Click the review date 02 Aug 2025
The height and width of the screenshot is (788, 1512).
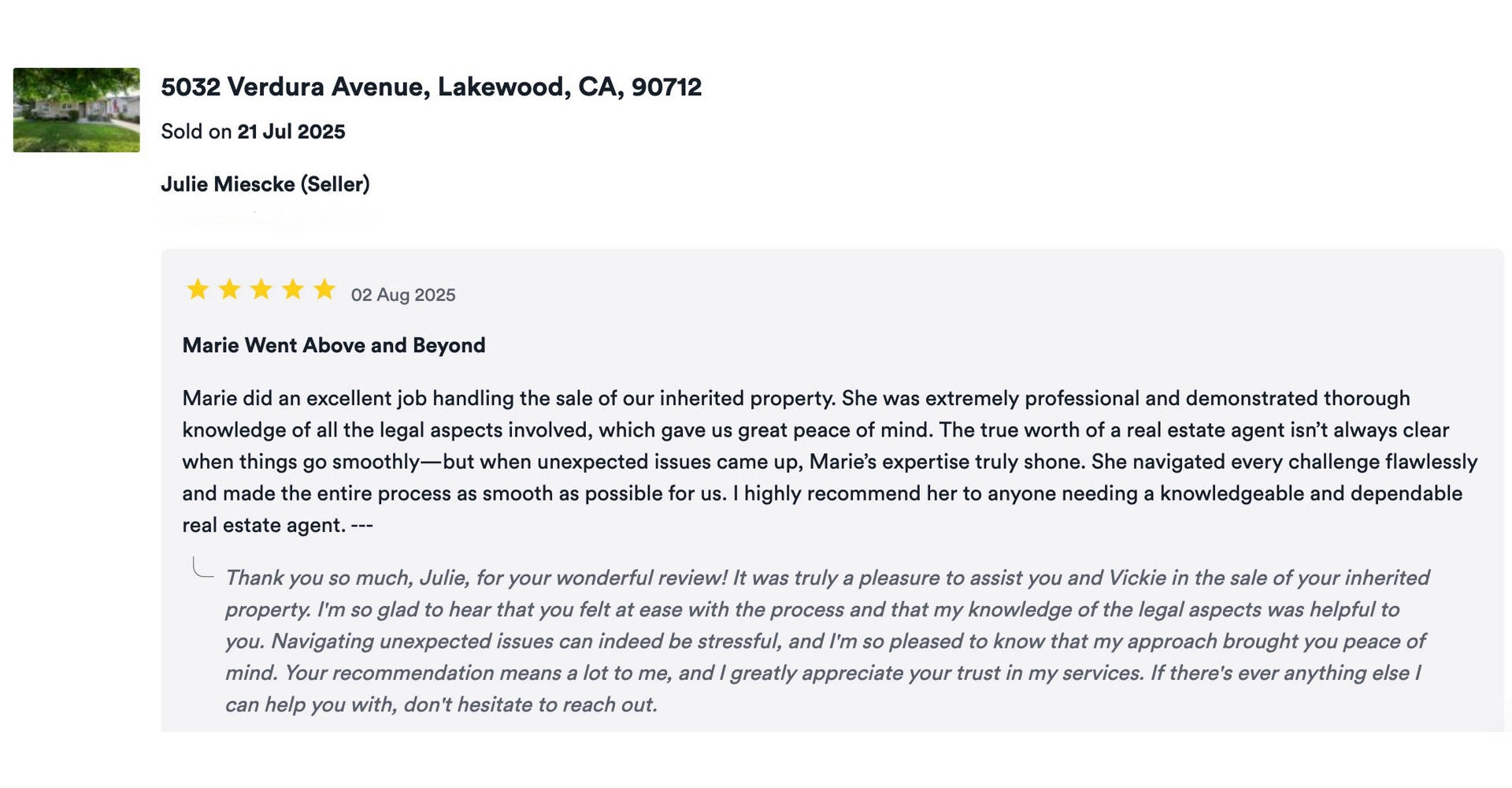click(x=403, y=295)
